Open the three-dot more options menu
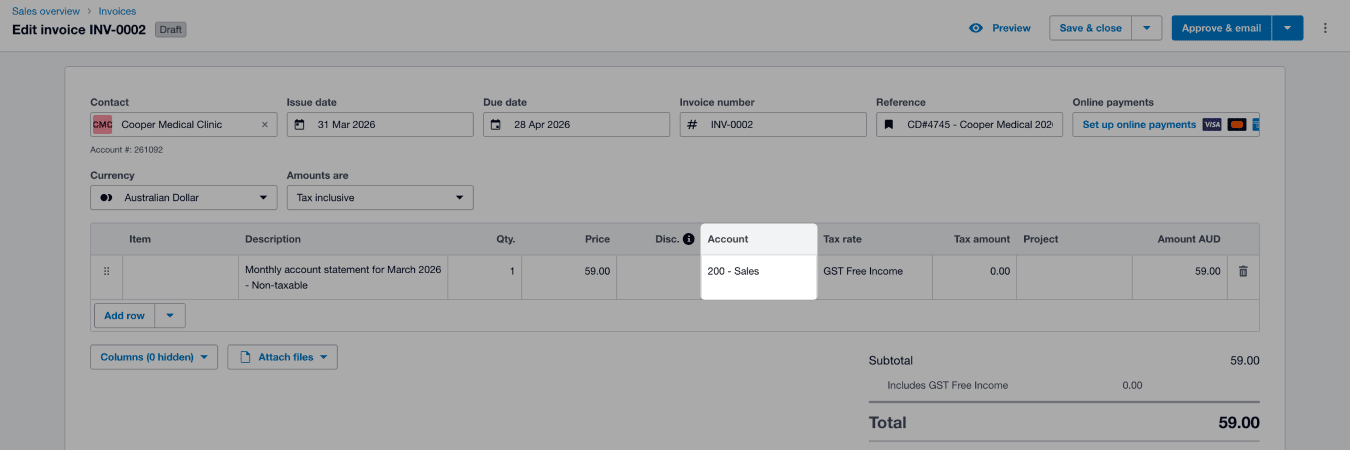The image size is (1350, 450). point(1325,28)
